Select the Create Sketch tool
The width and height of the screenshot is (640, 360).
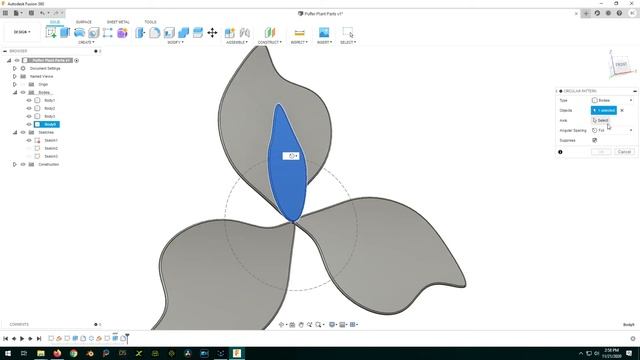pyautogui.click(x=51, y=32)
